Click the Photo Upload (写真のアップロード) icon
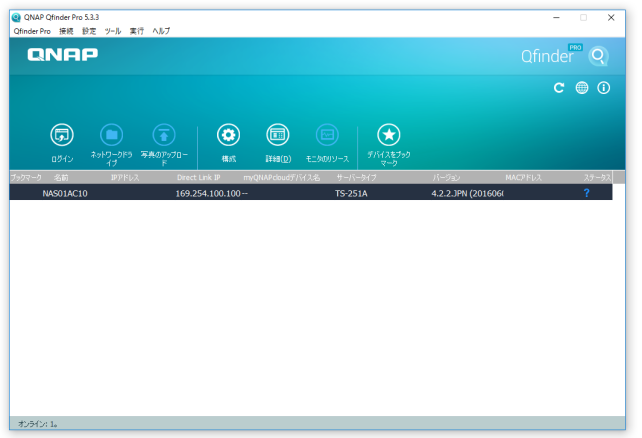This screenshot has height=438, width=642. [x=164, y=135]
